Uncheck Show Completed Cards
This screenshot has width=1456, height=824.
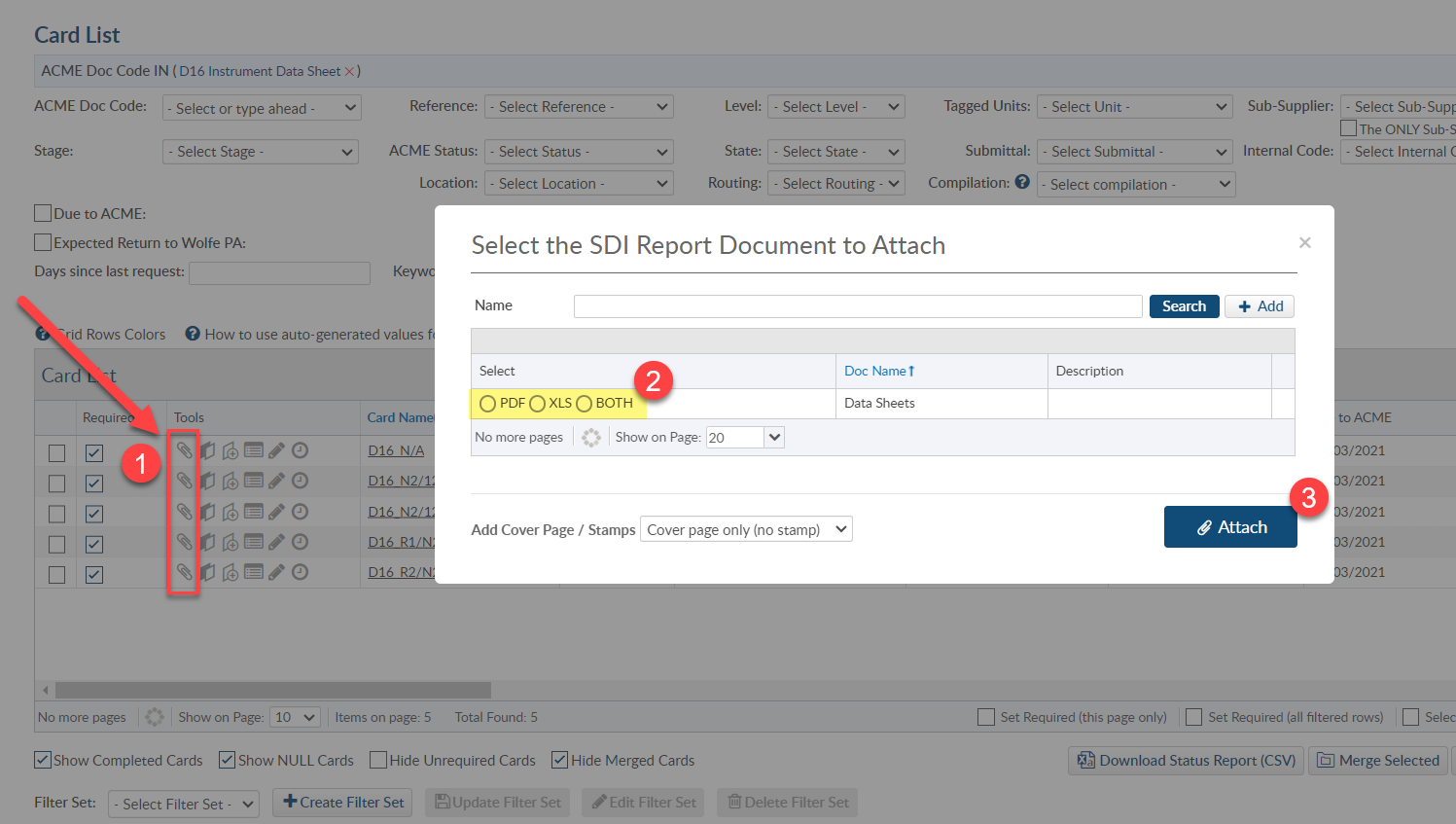43,760
